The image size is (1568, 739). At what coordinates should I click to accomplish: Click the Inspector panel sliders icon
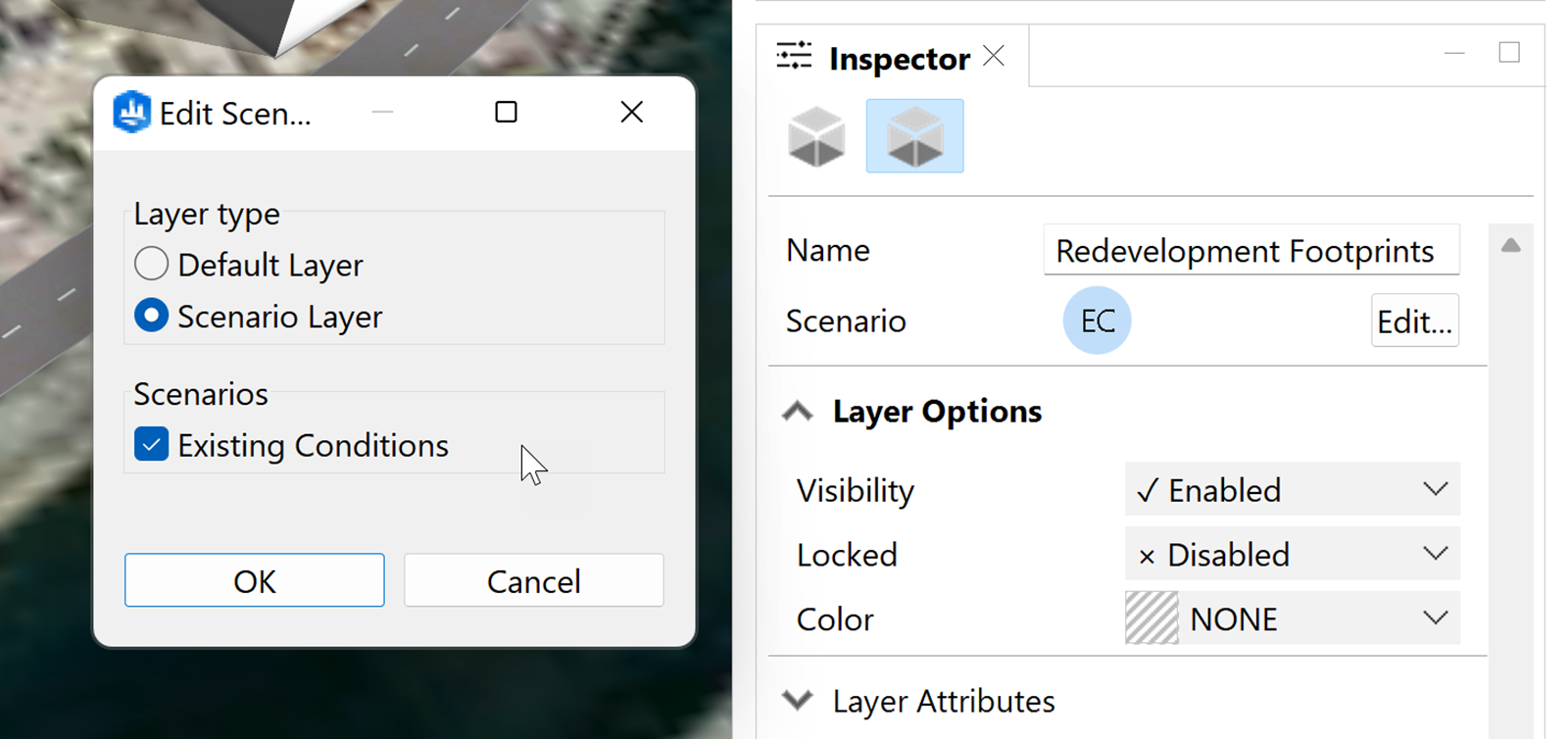pyautogui.click(x=794, y=56)
